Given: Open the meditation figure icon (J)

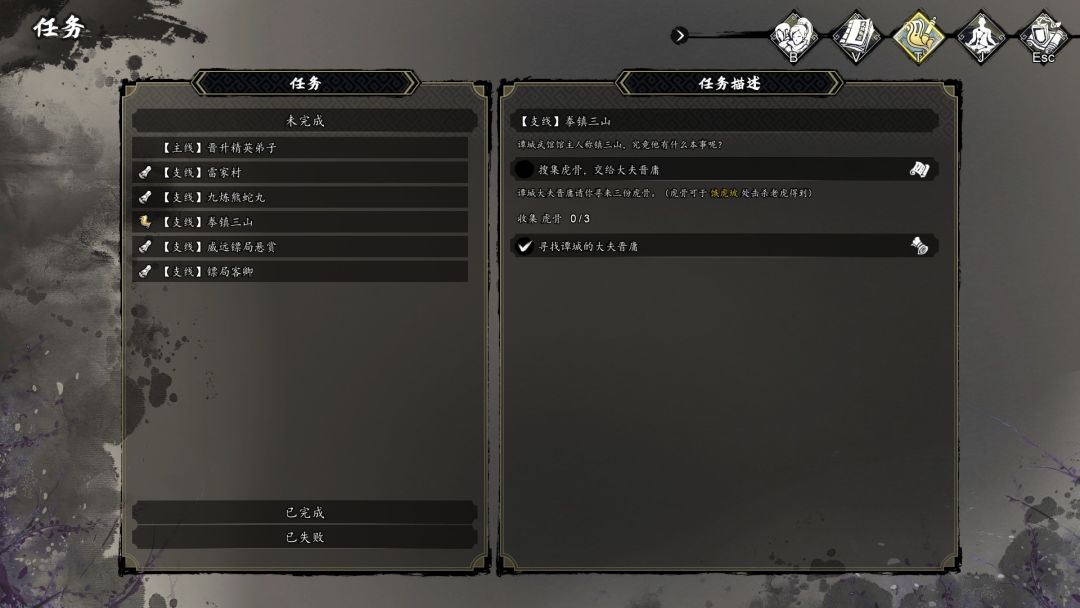Looking at the screenshot, I should [981, 36].
